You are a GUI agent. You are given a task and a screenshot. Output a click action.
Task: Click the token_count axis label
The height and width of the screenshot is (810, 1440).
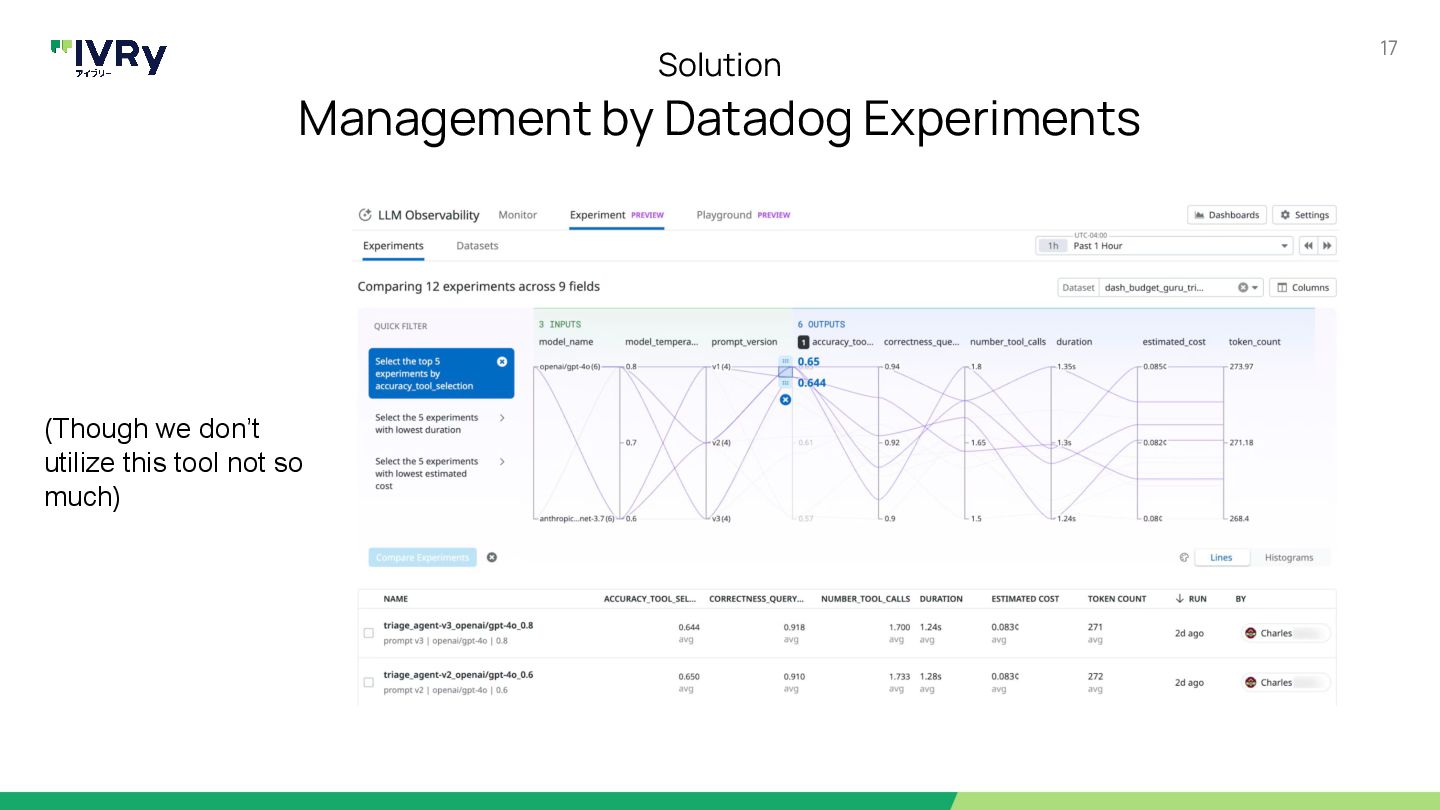click(1254, 342)
